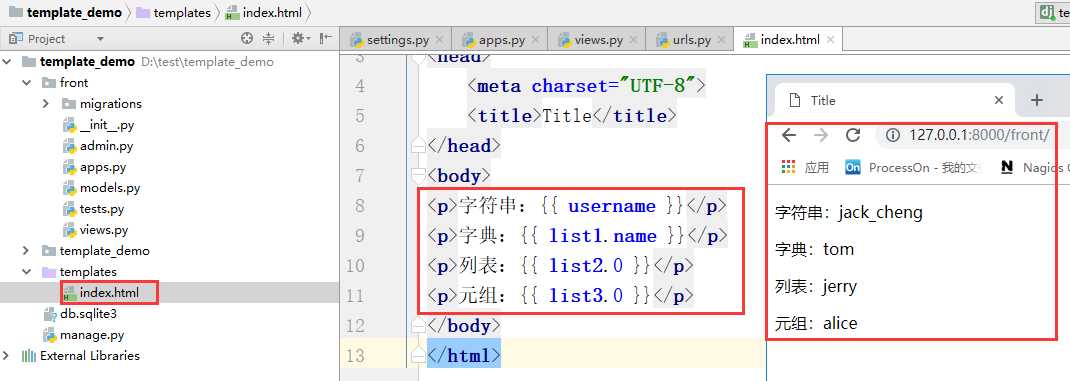Click the jack_cheng text on the webpage
Screen dimensions: 1070x381
point(880,212)
